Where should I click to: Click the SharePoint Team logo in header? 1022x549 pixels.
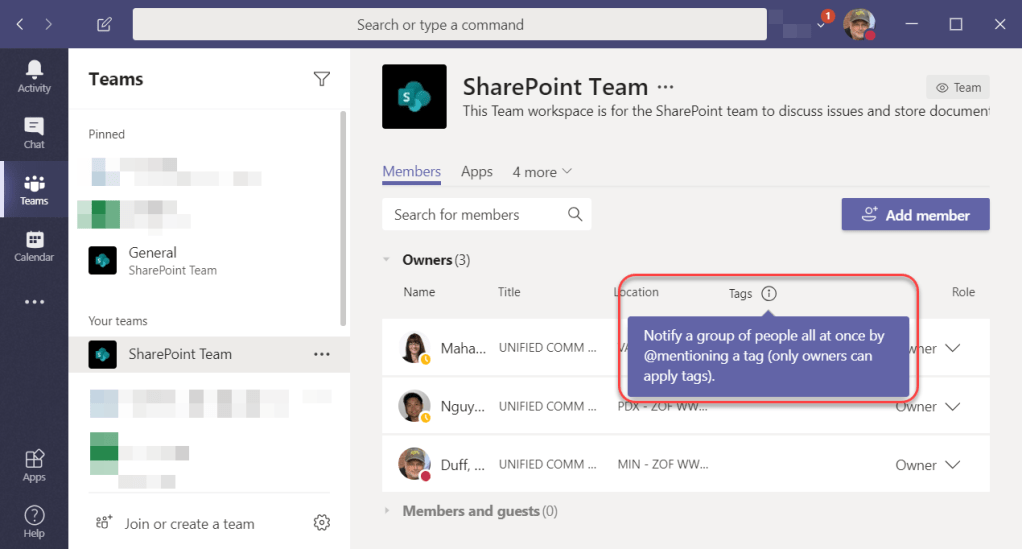415,96
